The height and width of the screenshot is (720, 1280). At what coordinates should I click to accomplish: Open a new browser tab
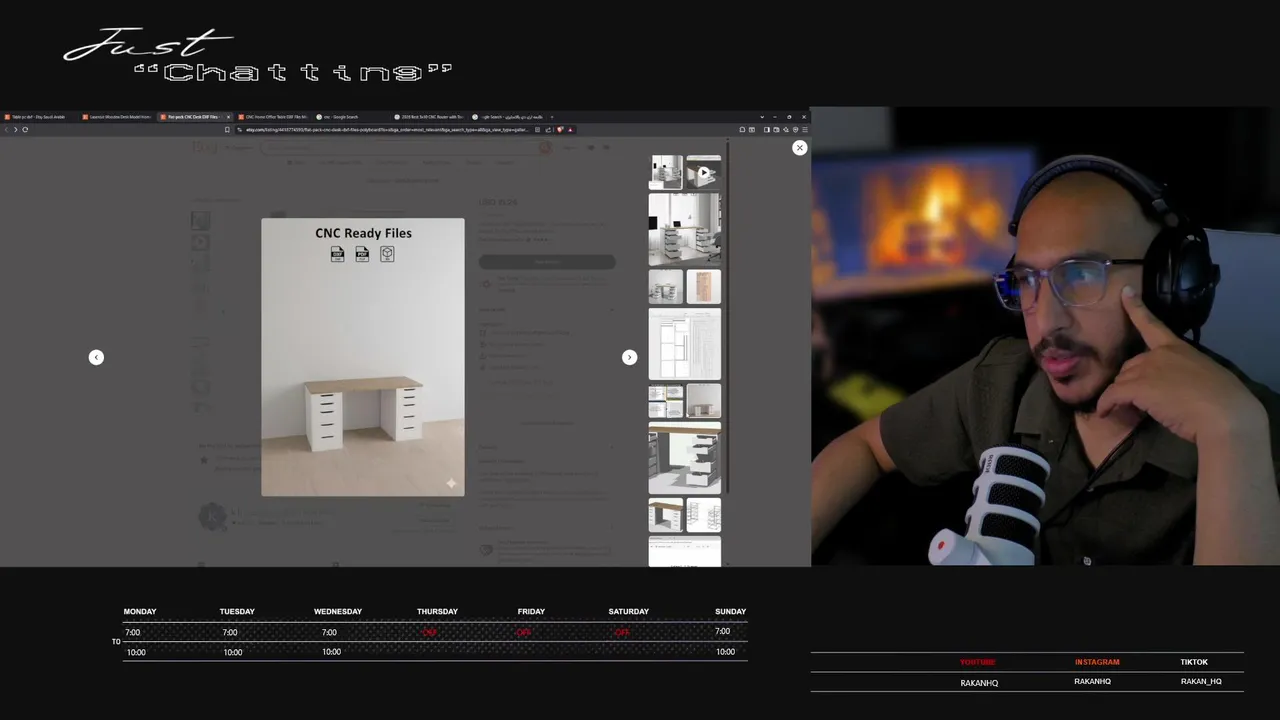click(552, 117)
